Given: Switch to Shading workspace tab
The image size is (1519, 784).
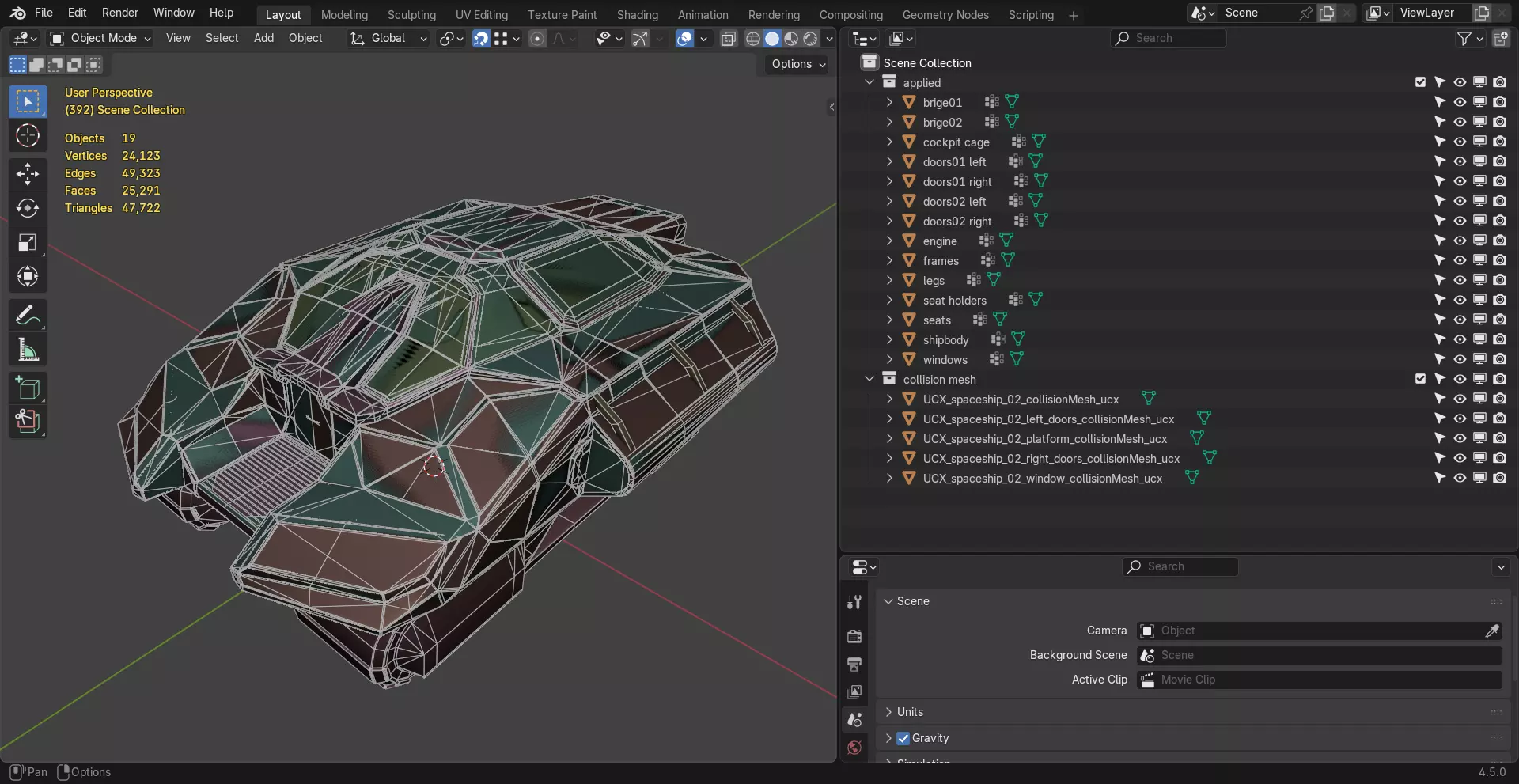Looking at the screenshot, I should point(638,15).
